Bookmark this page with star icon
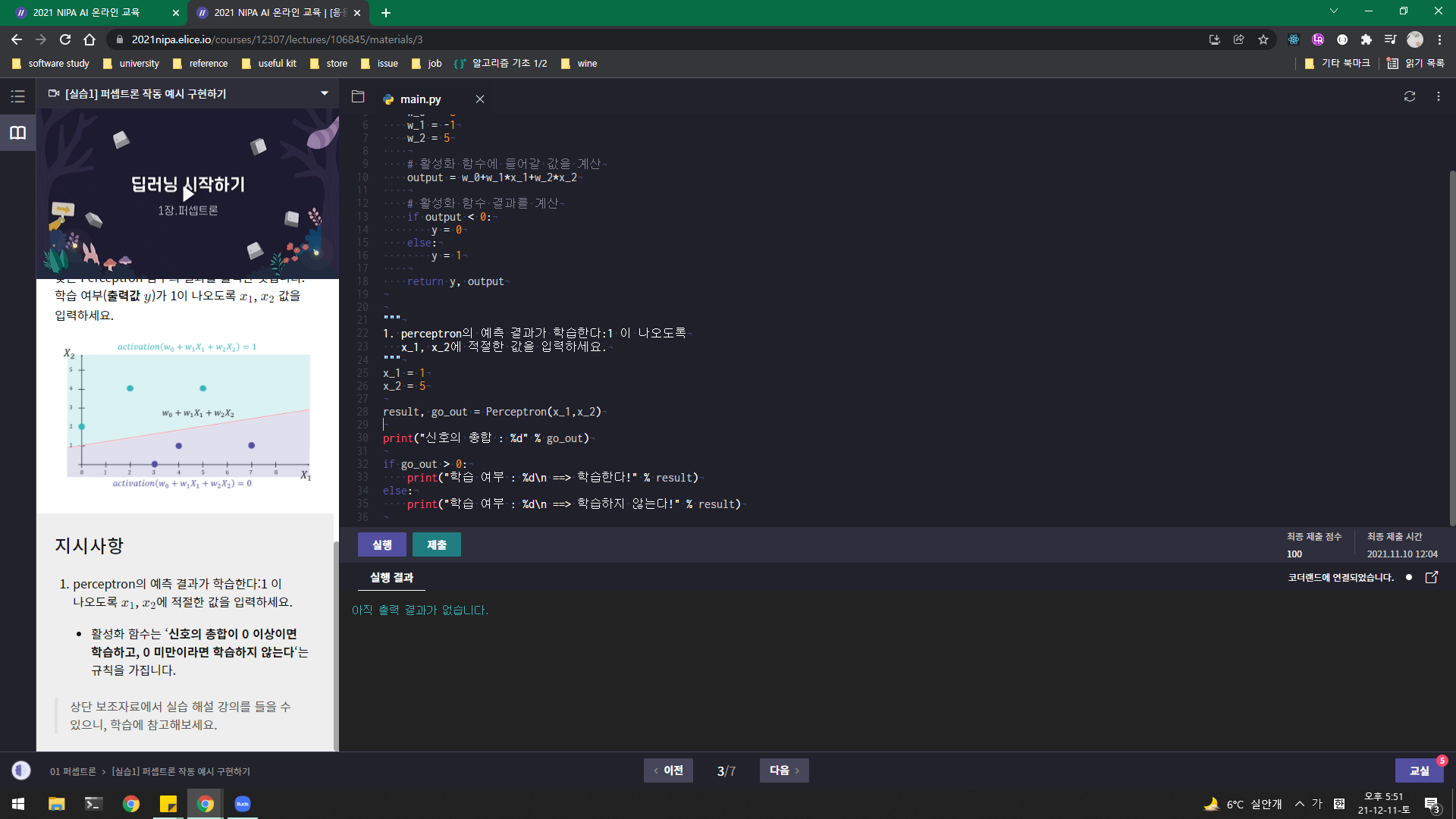The width and height of the screenshot is (1456, 819). tap(1263, 39)
